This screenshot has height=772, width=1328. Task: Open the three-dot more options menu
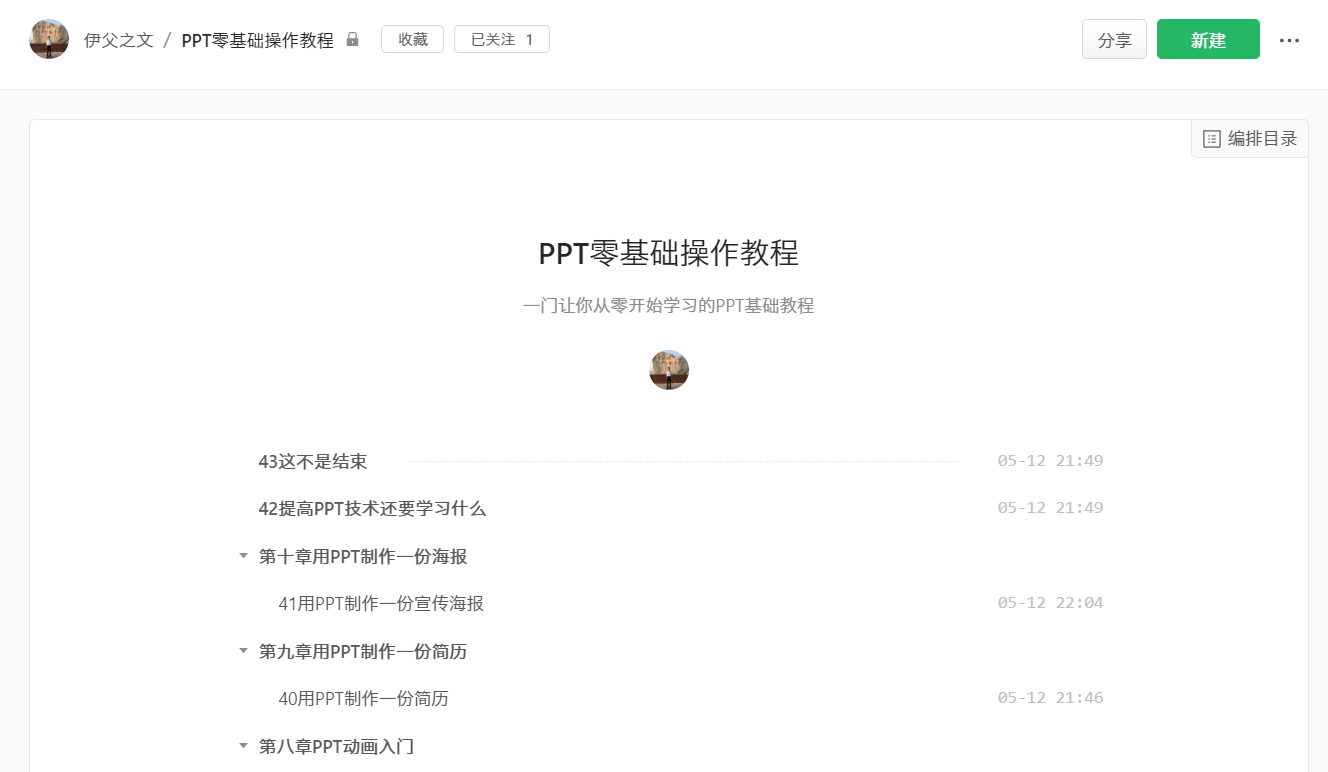1289,40
